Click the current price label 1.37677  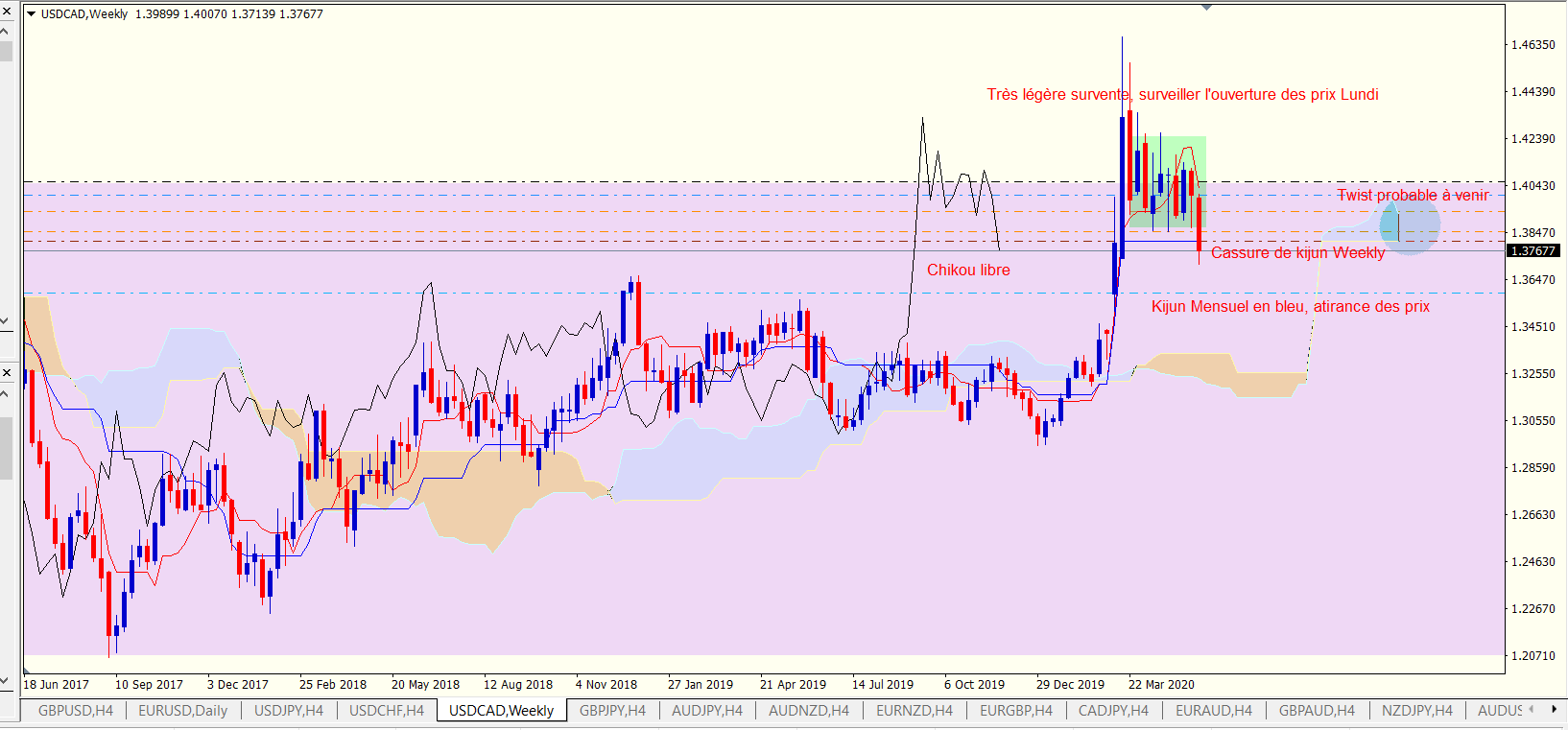1533,251
